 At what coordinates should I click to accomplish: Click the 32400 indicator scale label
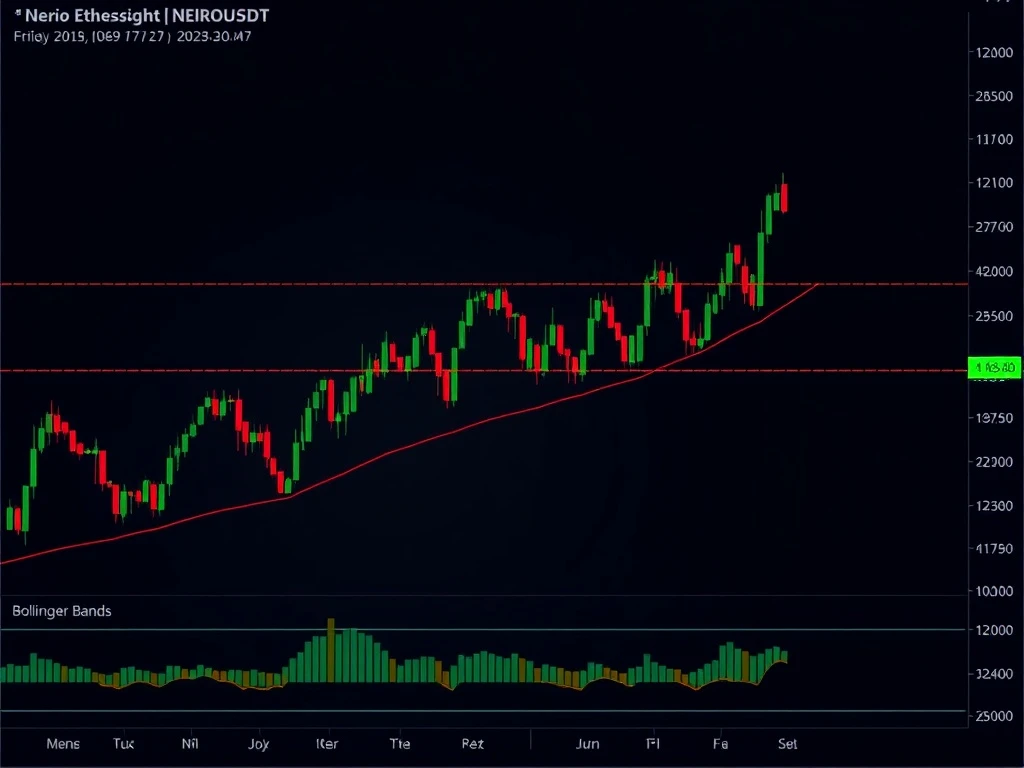point(994,673)
